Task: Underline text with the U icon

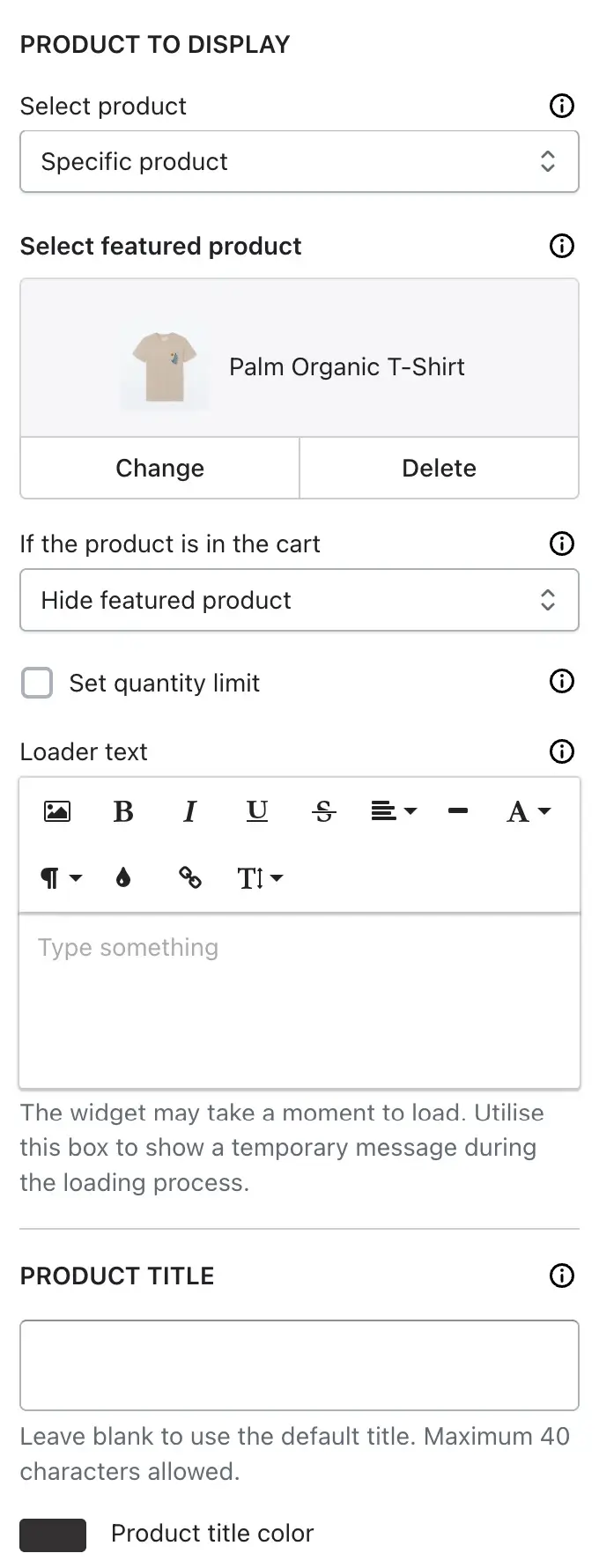Action: 257,811
